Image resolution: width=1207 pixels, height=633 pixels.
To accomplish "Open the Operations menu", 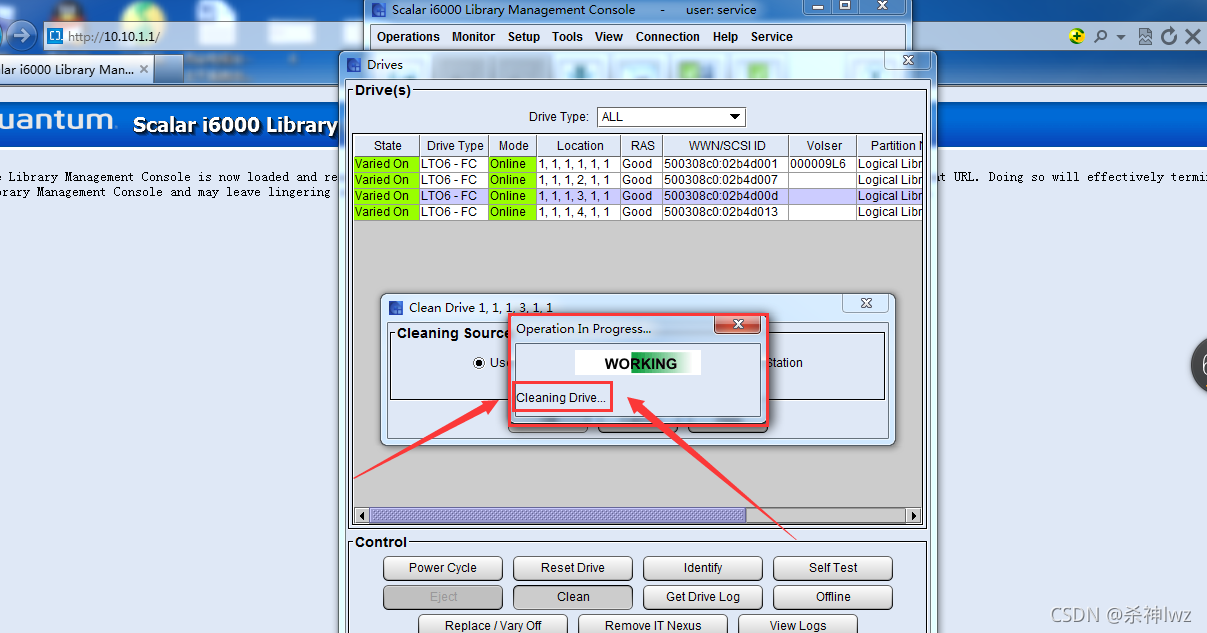I will point(408,37).
